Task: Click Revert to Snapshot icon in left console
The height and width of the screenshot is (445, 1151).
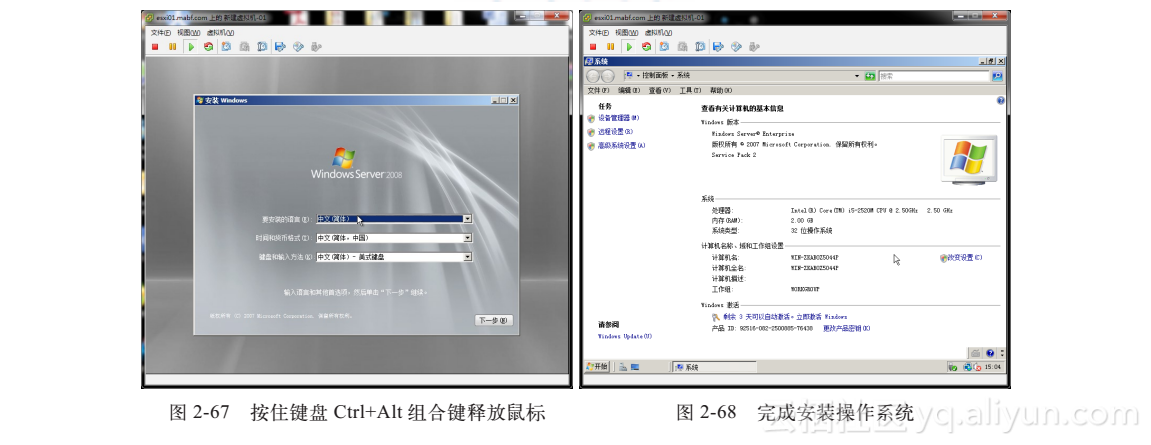Action: click(244, 46)
